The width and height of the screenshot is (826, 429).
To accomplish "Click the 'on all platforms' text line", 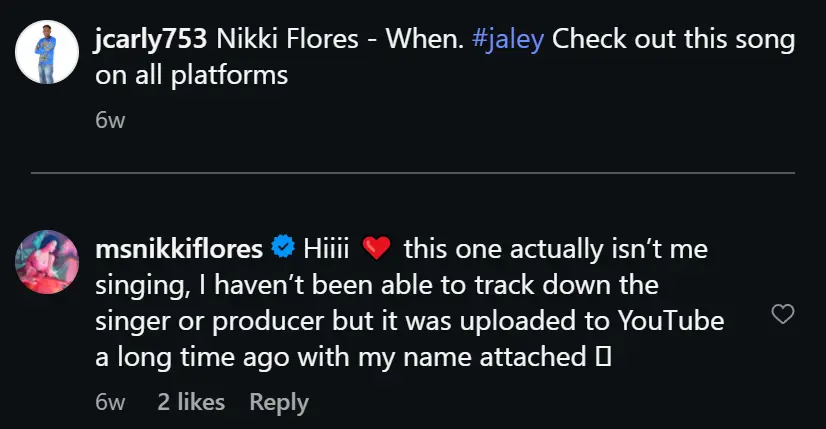I will [192, 76].
